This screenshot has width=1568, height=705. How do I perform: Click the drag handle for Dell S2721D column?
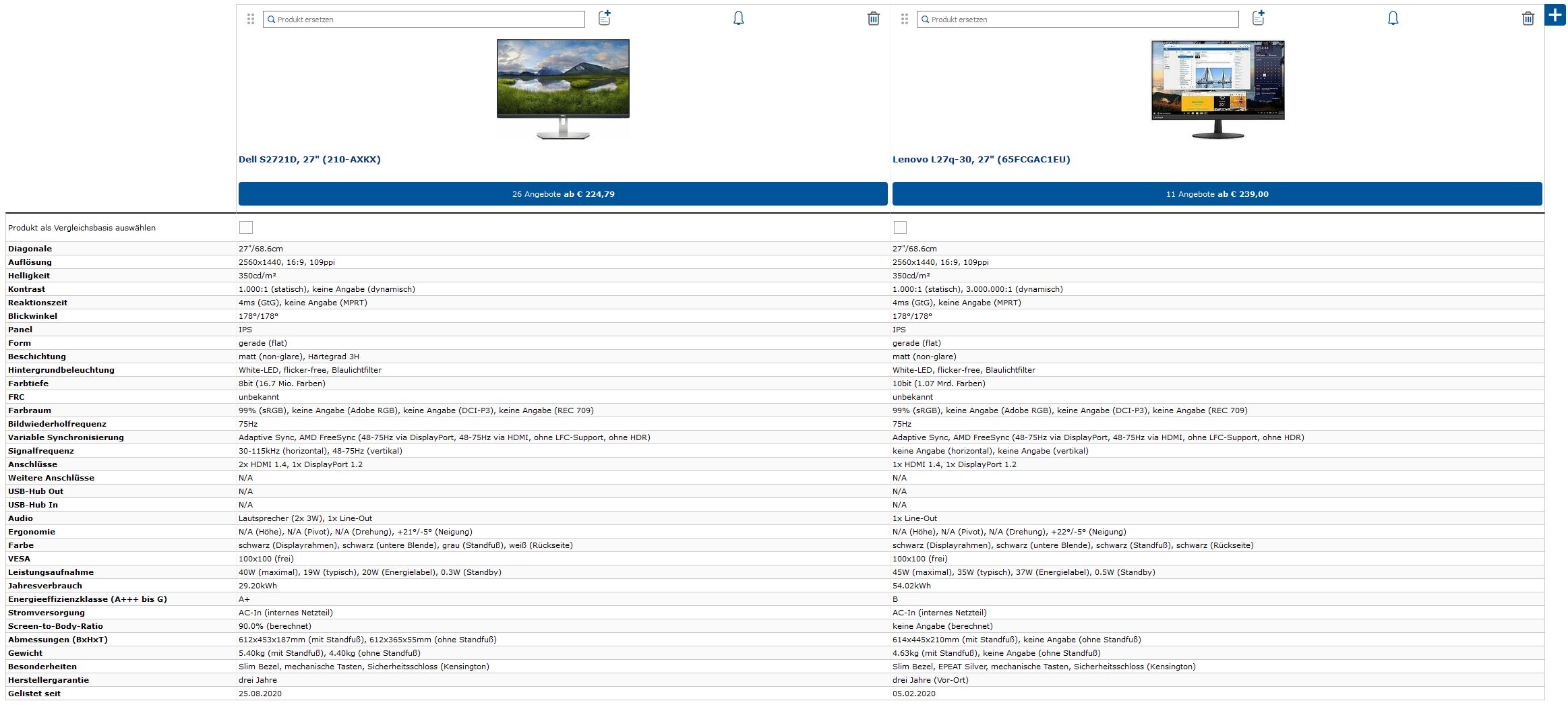click(x=251, y=19)
